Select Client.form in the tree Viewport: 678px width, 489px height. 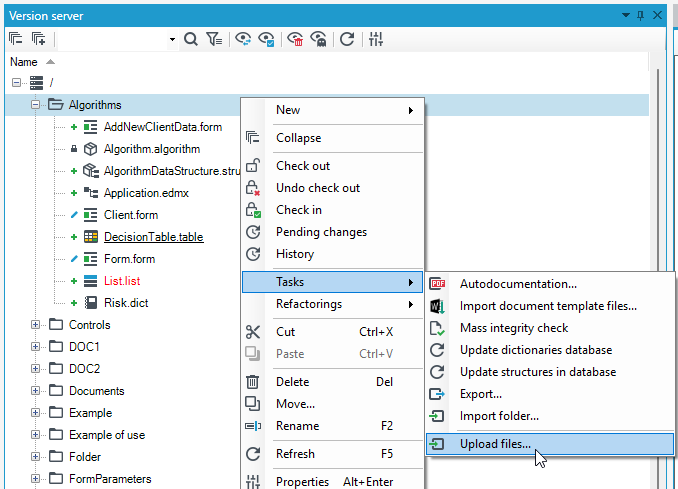(131, 215)
